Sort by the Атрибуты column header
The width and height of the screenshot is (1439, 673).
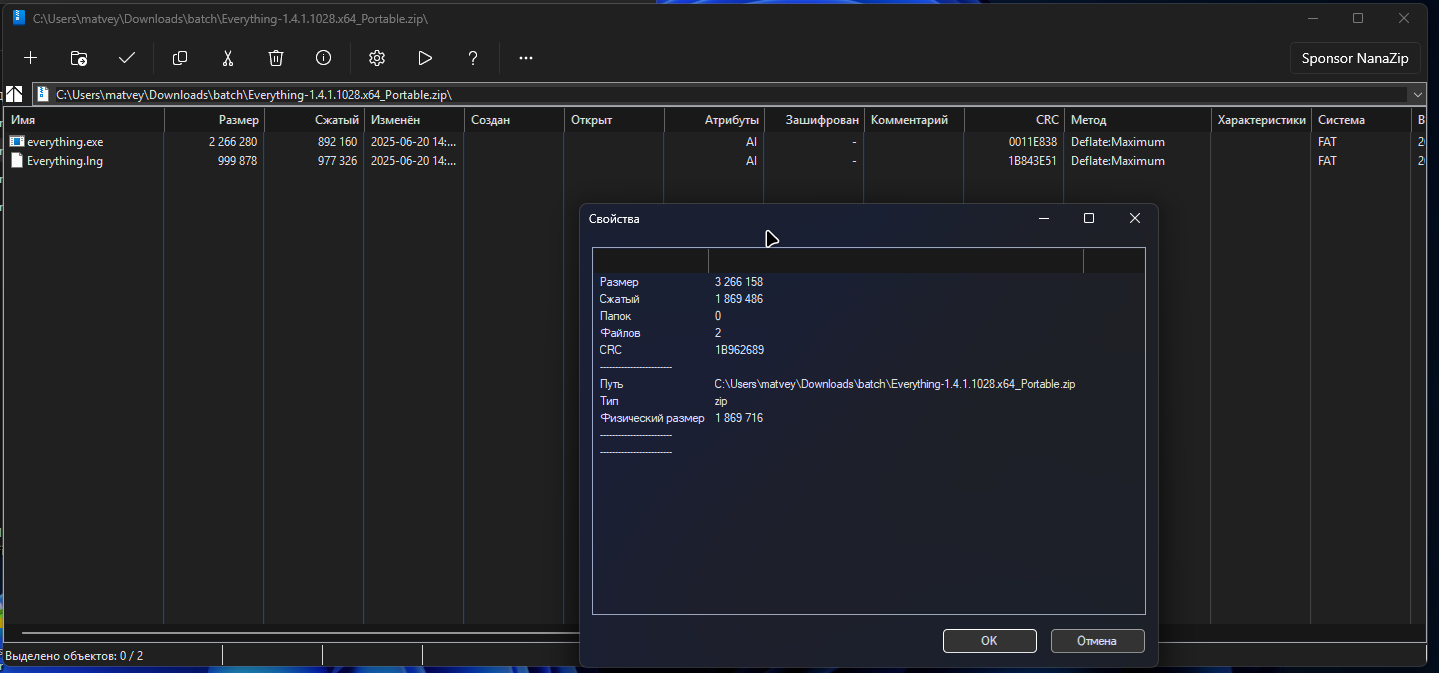(714, 120)
